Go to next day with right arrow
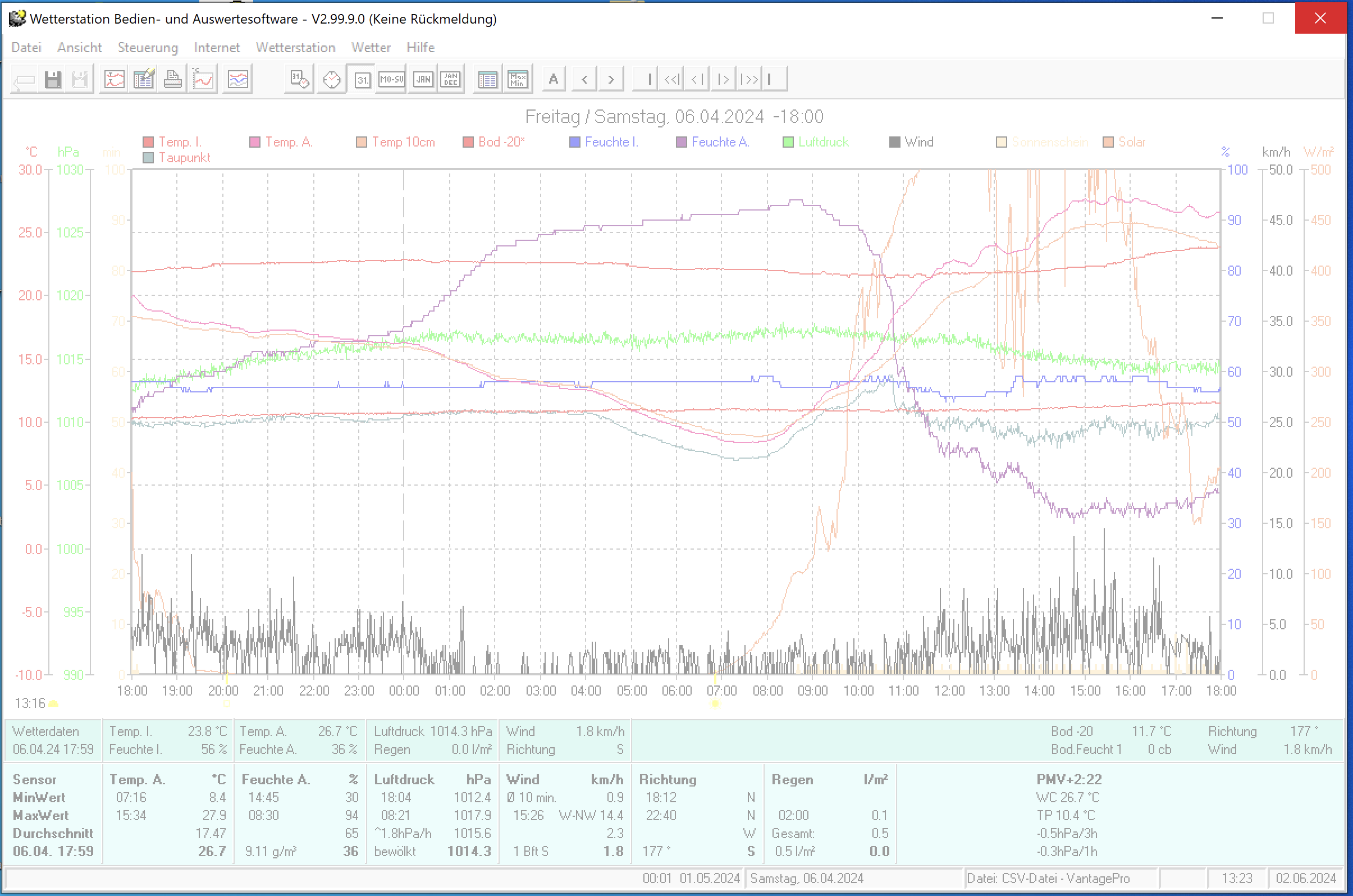 (x=611, y=79)
